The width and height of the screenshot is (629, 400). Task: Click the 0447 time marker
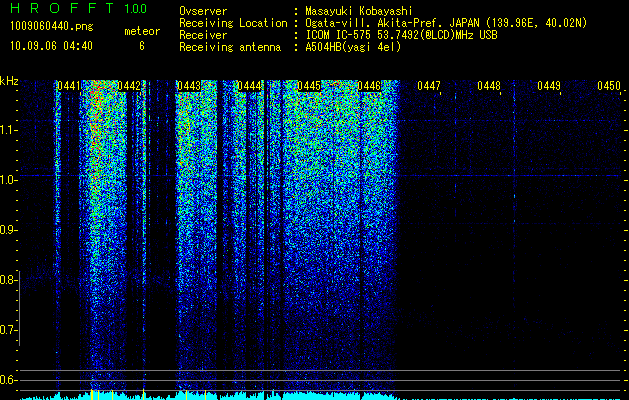(x=429, y=86)
